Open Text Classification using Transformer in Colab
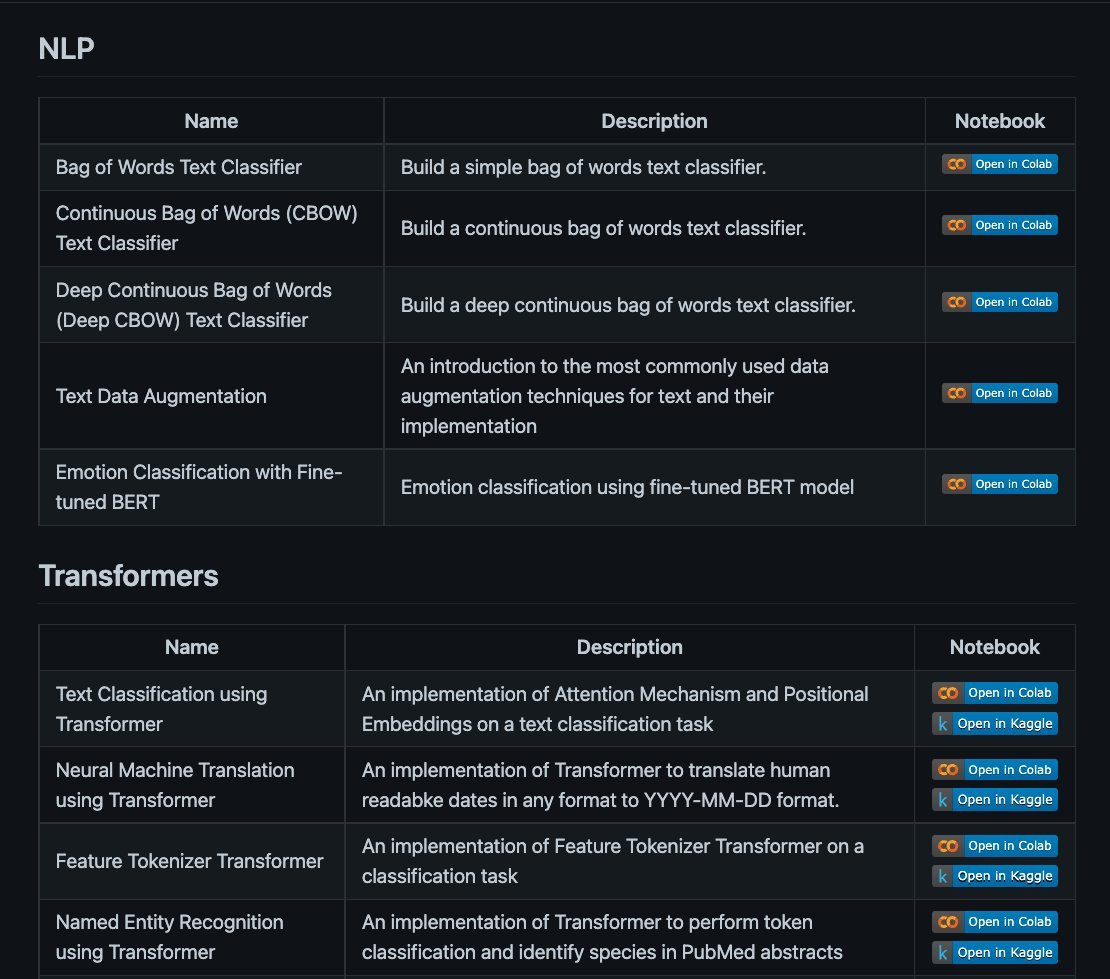Image resolution: width=1110 pixels, height=979 pixels. coord(995,692)
